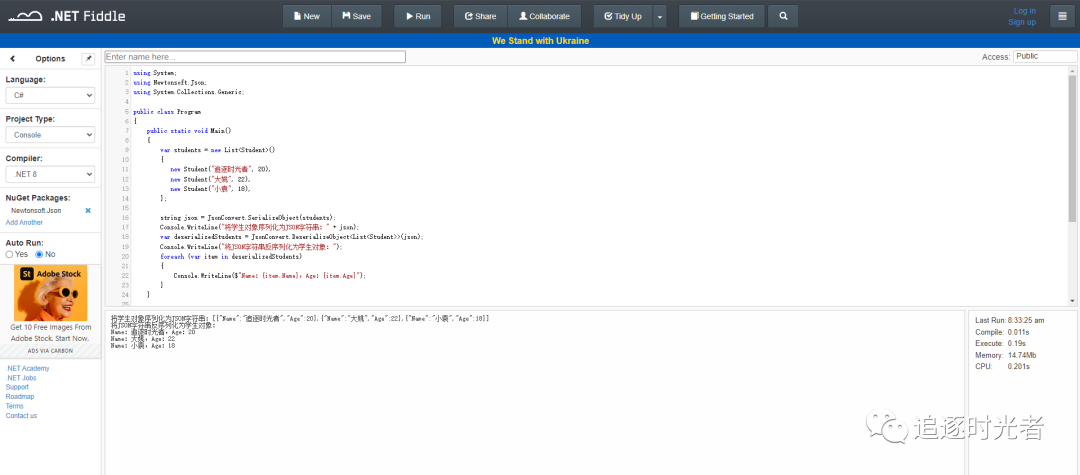Click the .NET Fiddle logo

[67, 16]
